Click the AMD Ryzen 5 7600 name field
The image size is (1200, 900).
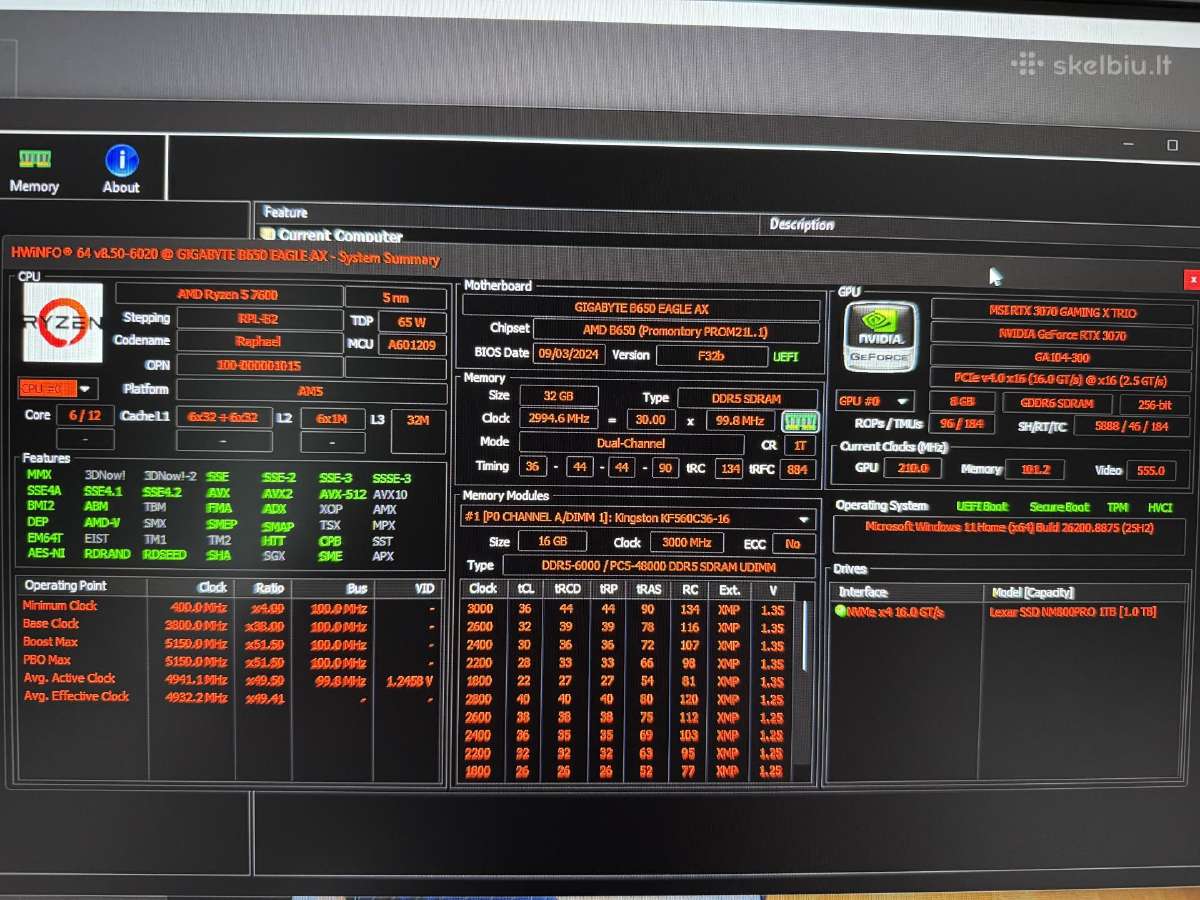click(x=228, y=295)
